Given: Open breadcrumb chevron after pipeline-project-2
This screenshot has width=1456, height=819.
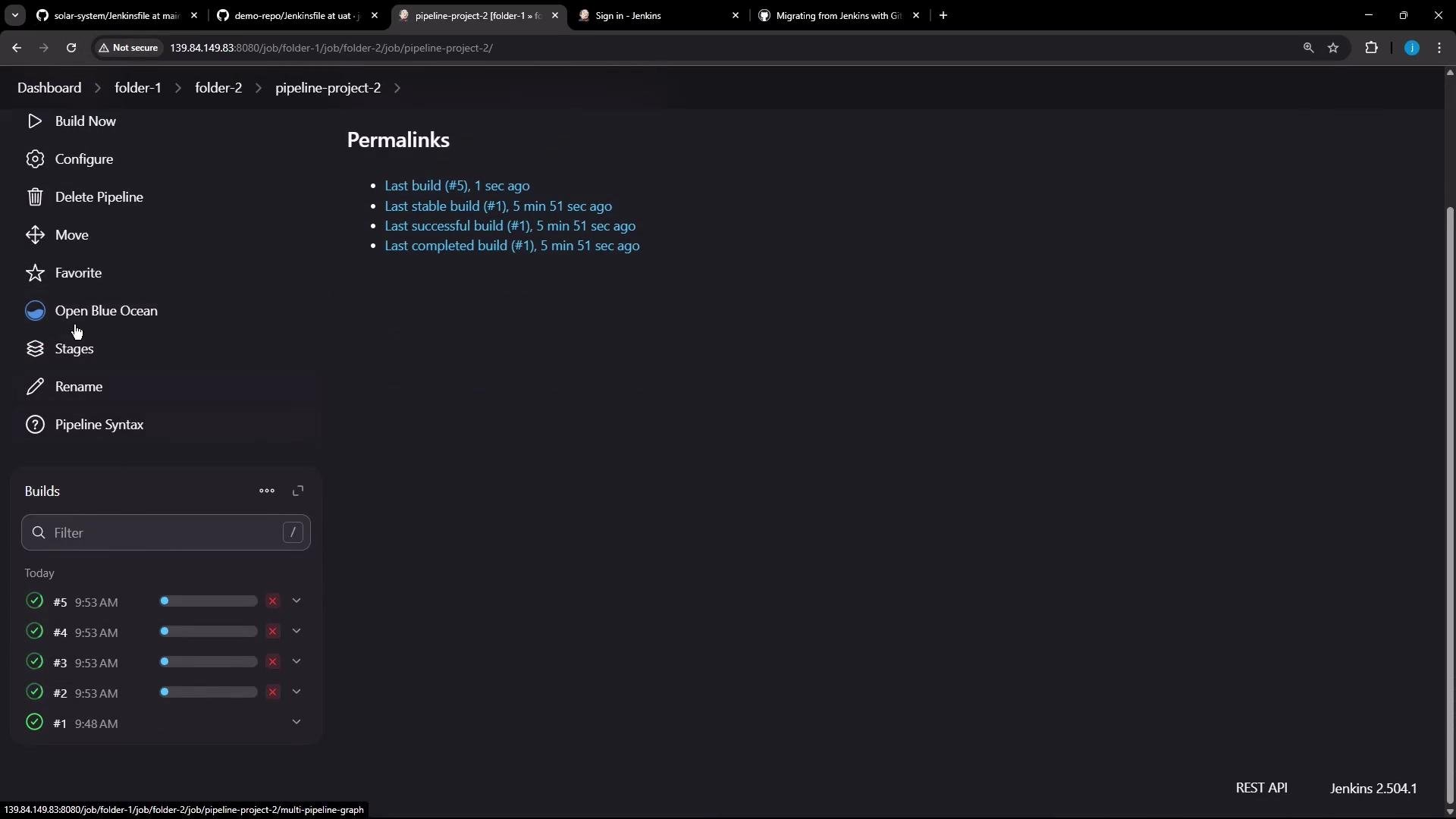Looking at the screenshot, I should (397, 88).
